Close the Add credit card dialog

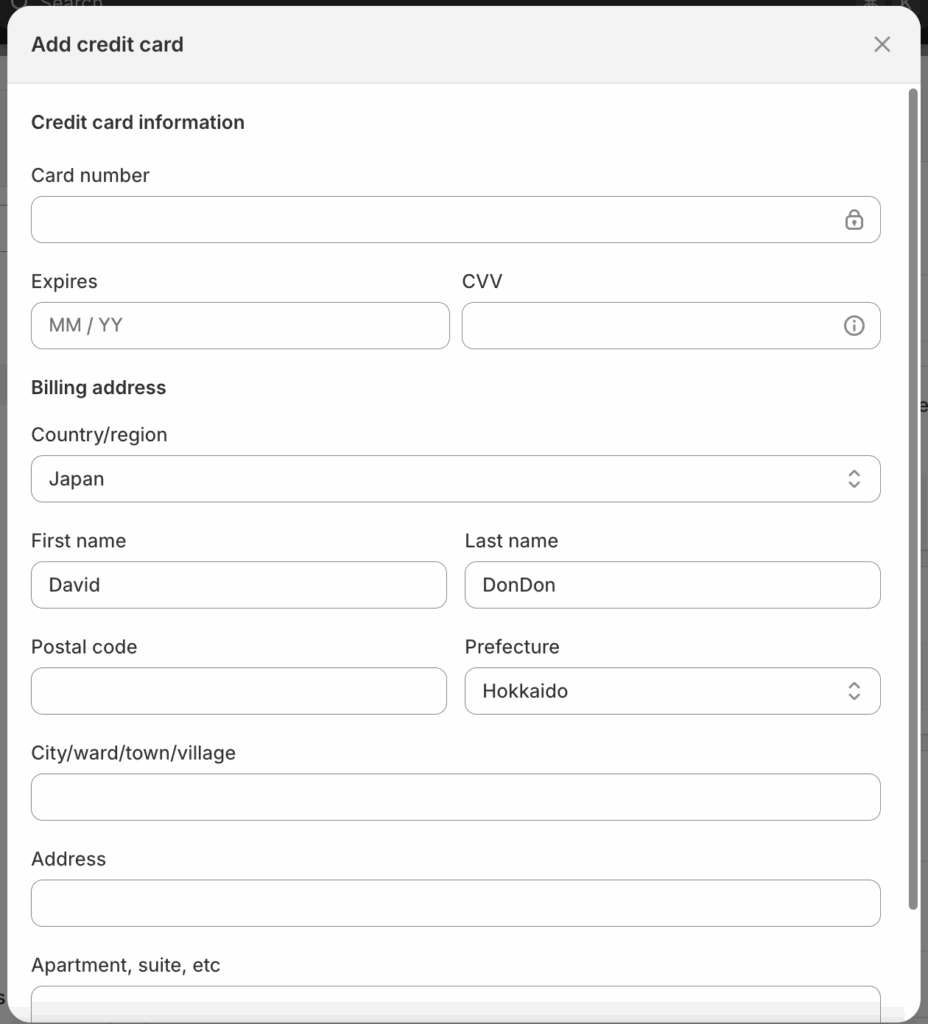(881, 44)
